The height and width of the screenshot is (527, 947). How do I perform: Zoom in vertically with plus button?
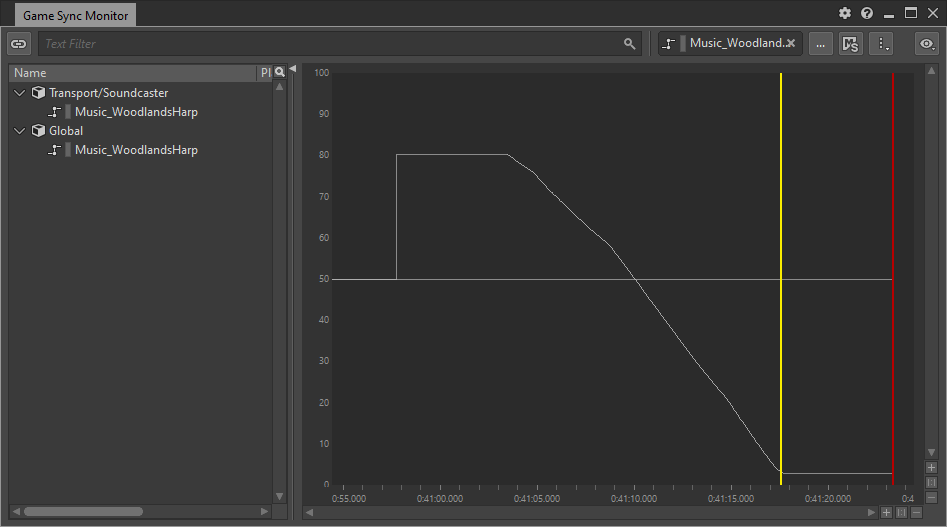pyautogui.click(x=931, y=468)
